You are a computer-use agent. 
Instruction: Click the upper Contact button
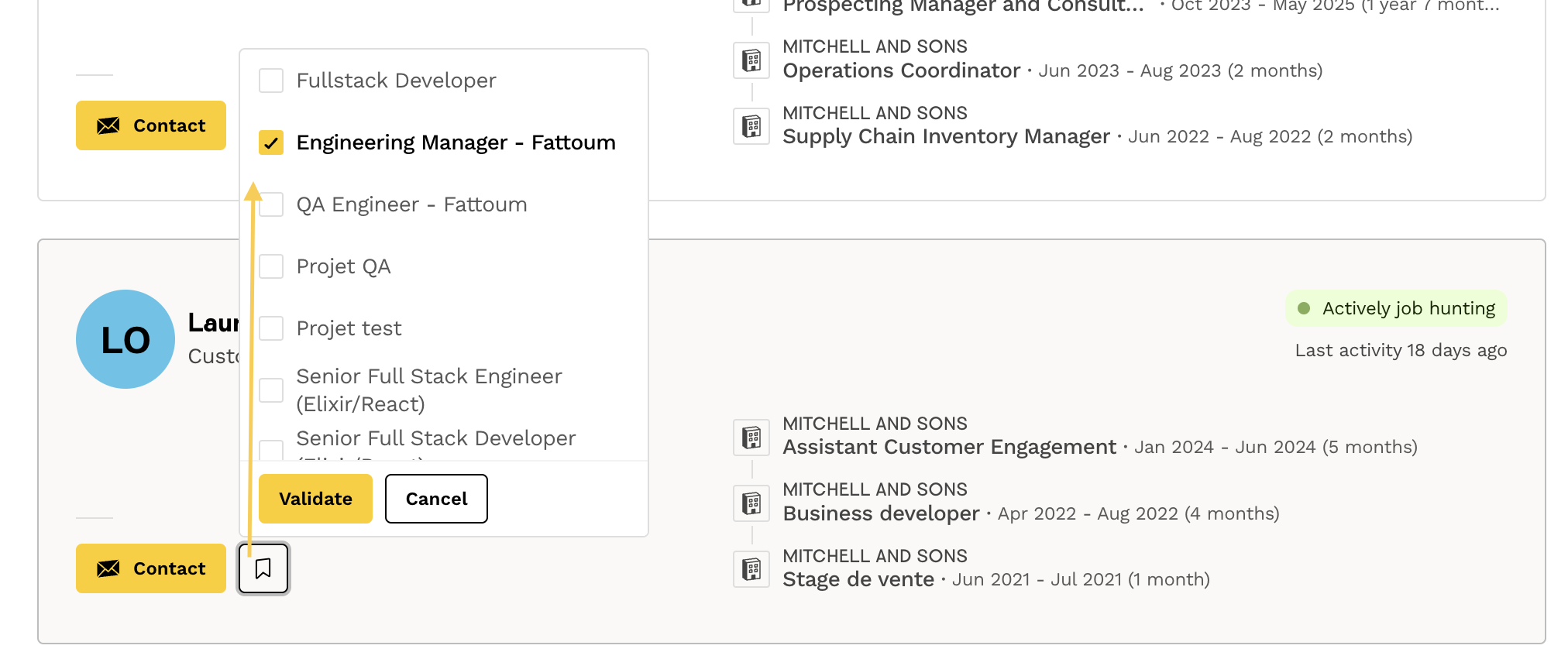point(151,125)
